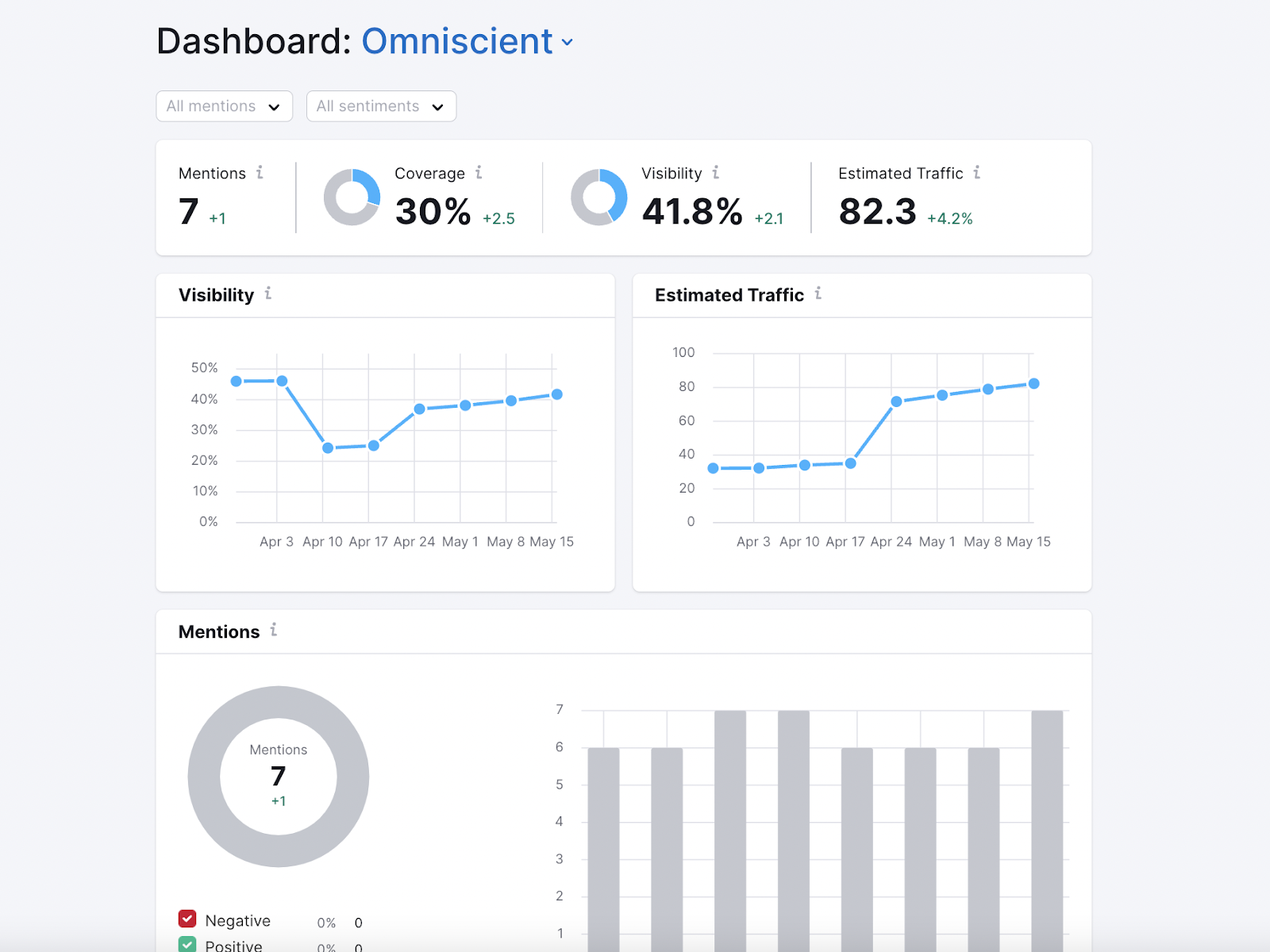Image resolution: width=1270 pixels, height=952 pixels.
Task: Toggle the Negative sentiment checkbox
Action: tap(187, 919)
